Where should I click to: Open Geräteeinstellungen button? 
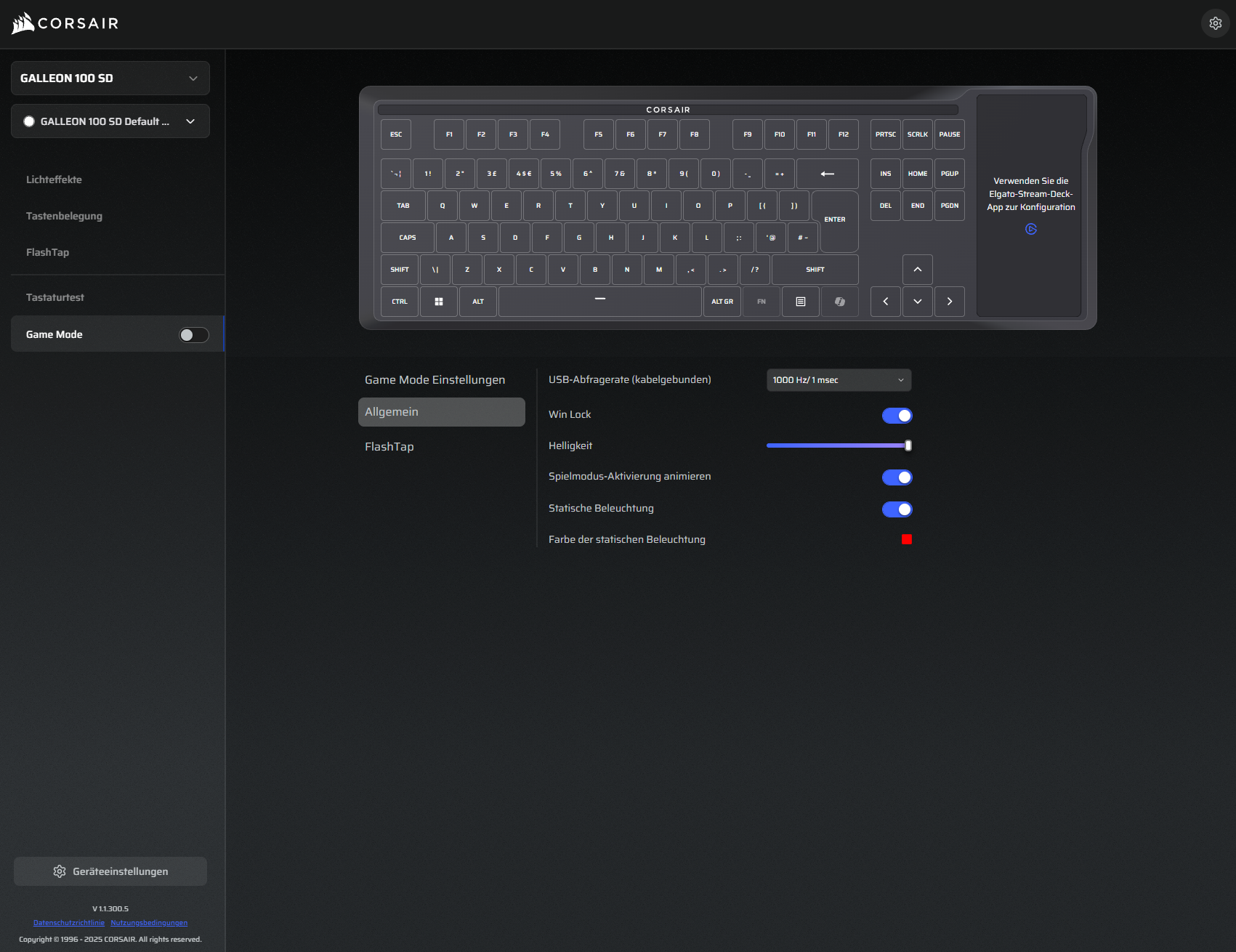tap(110, 871)
